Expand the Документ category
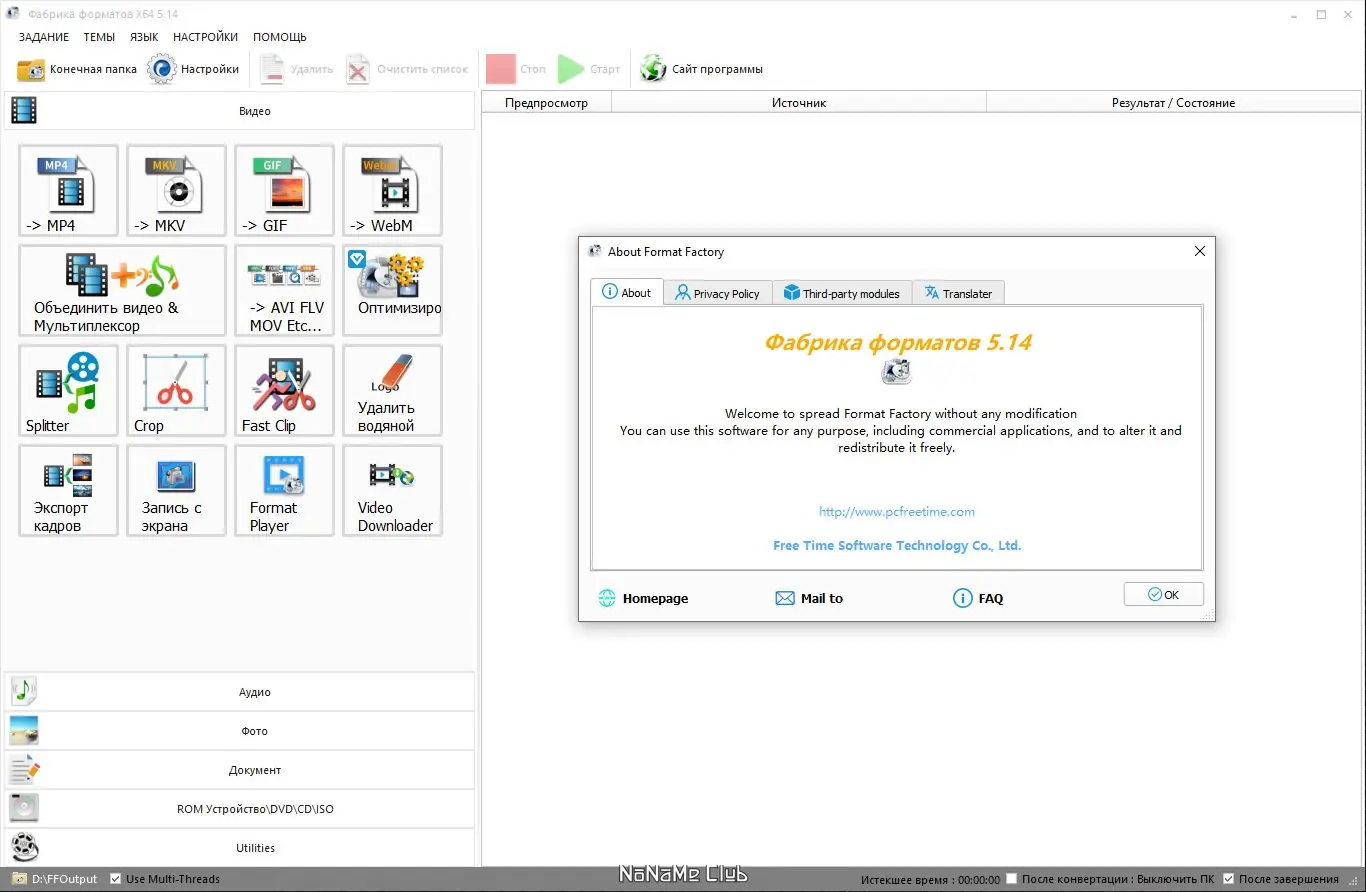 [x=239, y=770]
